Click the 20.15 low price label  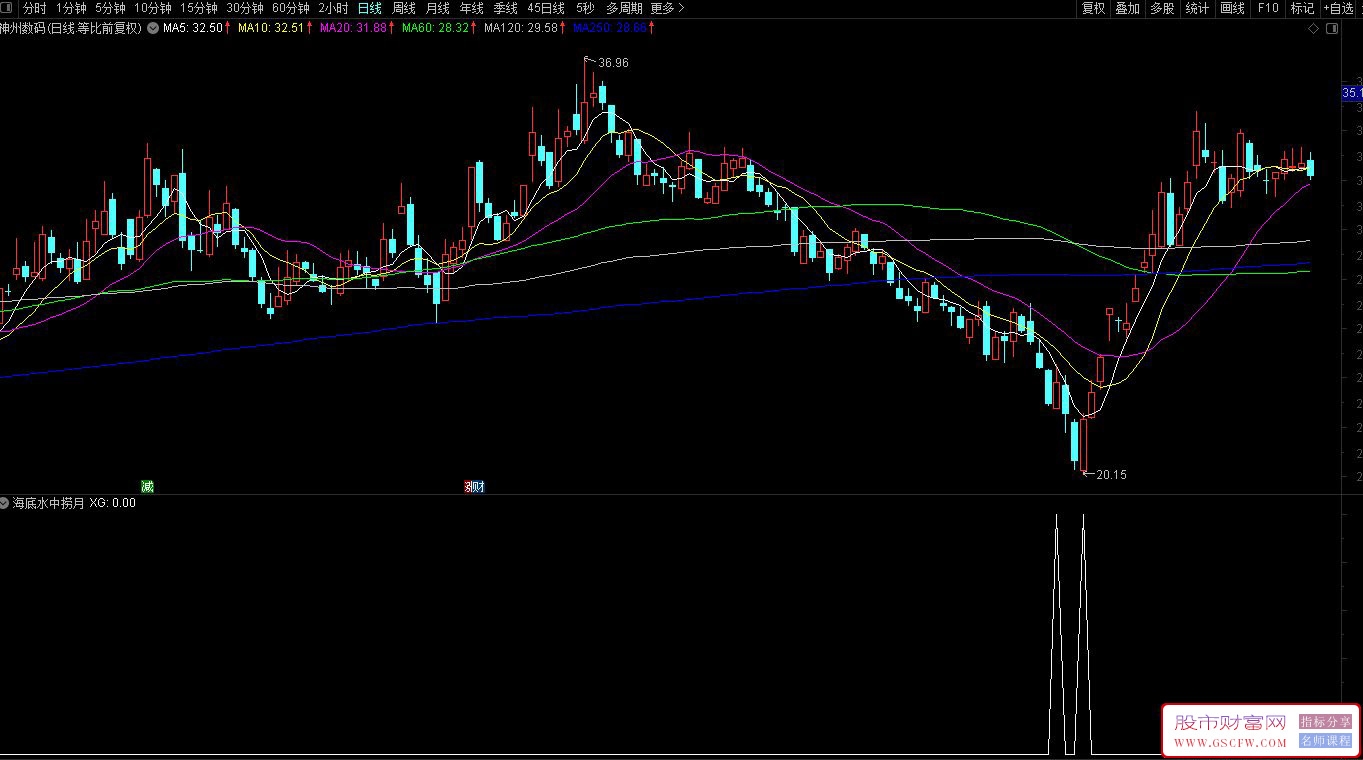pyautogui.click(x=1111, y=475)
